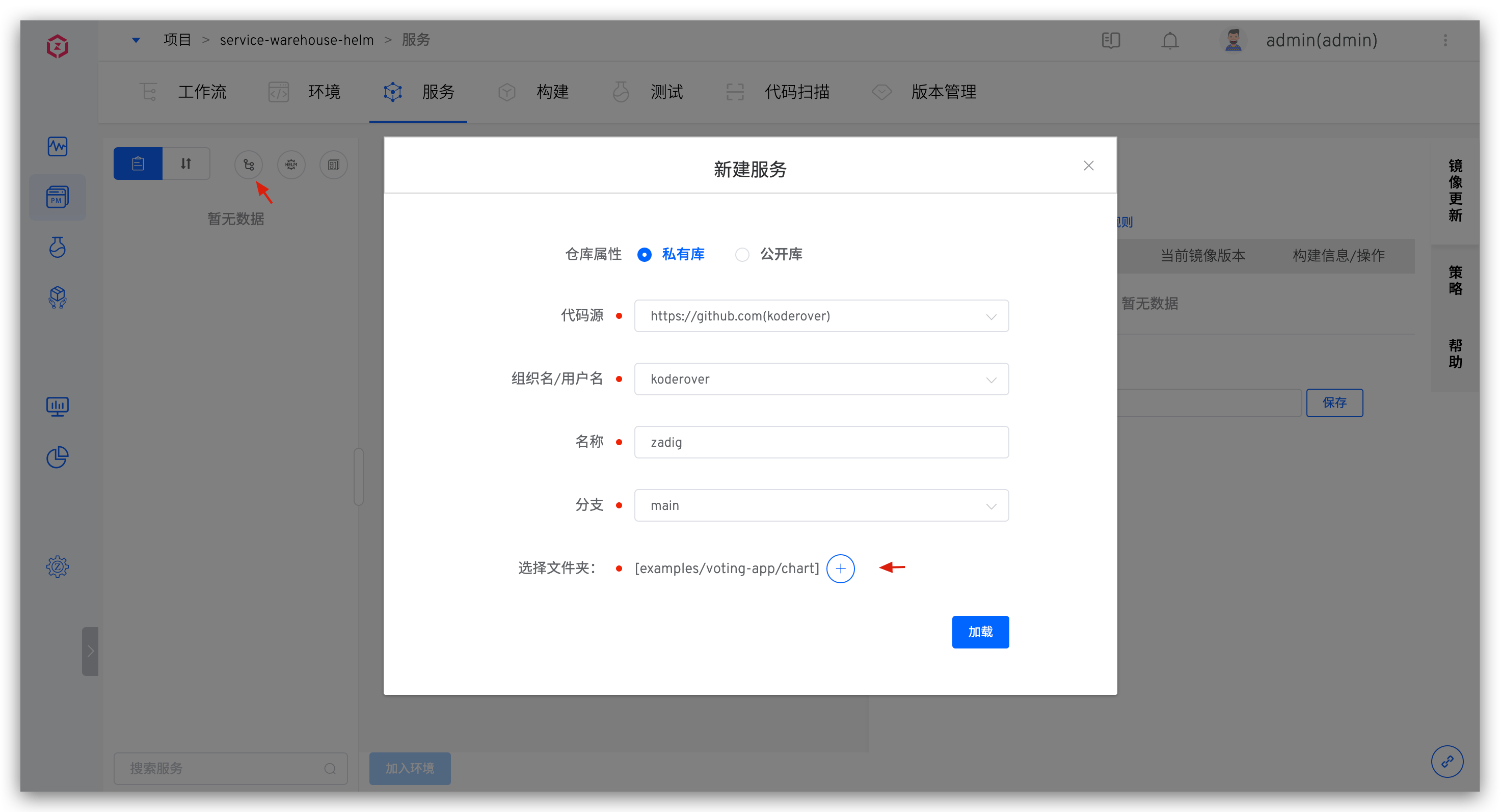Click the 搜索服务 search field
The width and height of the screenshot is (1500, 812).
pyautogui.click(x=231, y=768)
